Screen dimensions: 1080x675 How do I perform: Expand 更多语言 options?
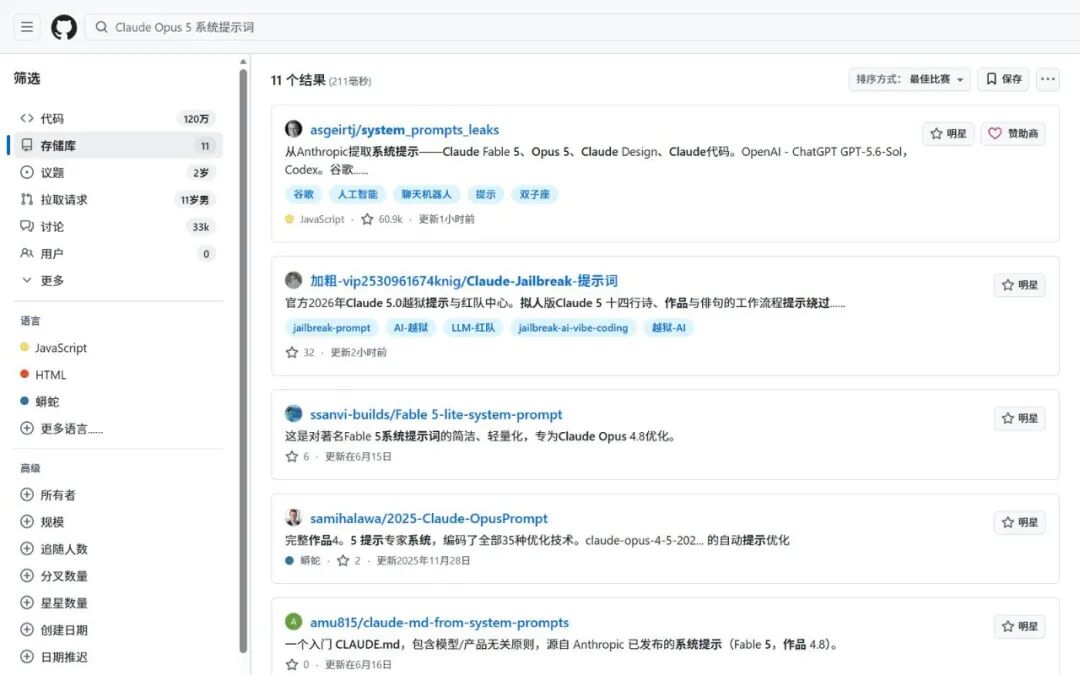61,428
